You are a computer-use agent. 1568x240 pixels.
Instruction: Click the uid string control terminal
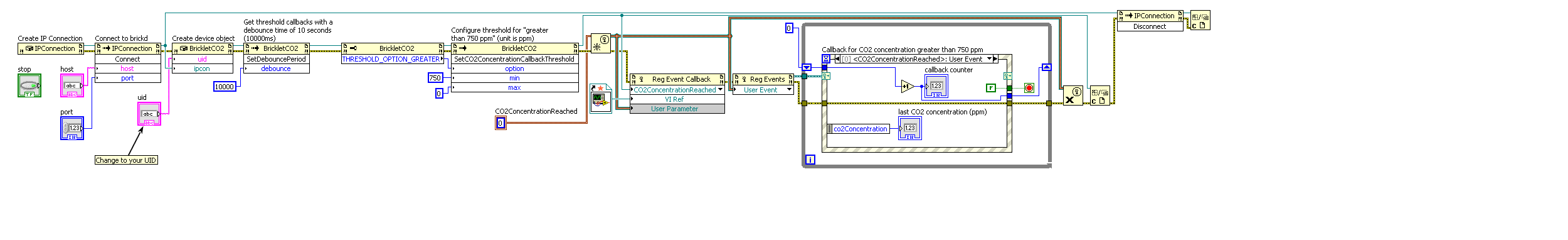(149, 114)
